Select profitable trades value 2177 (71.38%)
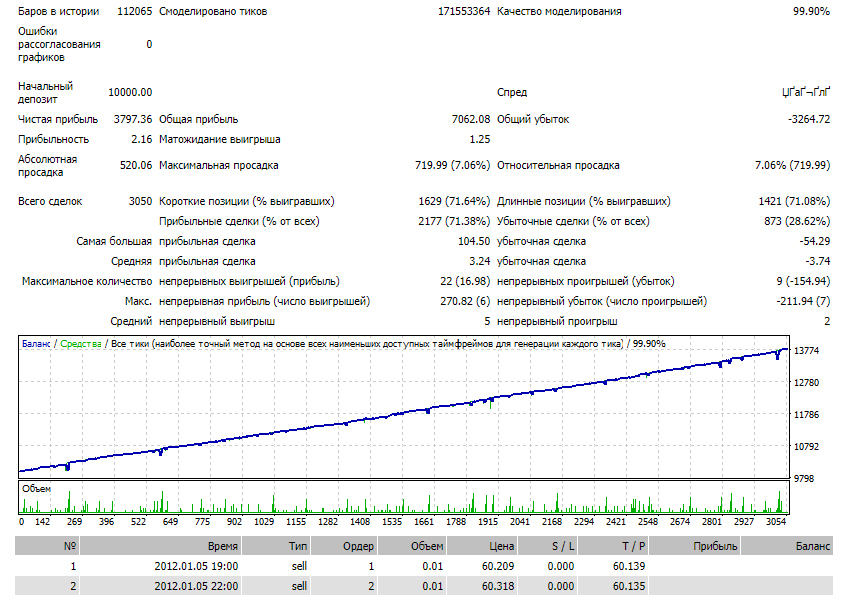 tap(454, 221)
